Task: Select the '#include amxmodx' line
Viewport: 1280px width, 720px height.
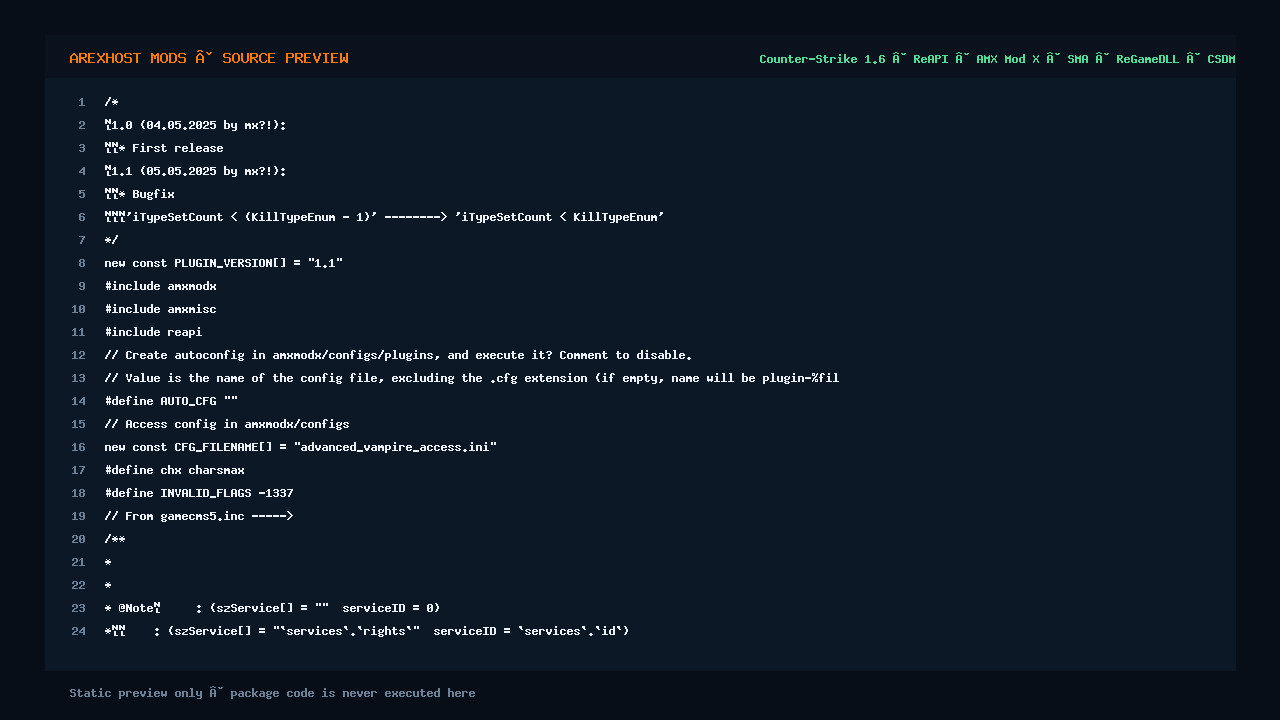Action: [161, 286]
